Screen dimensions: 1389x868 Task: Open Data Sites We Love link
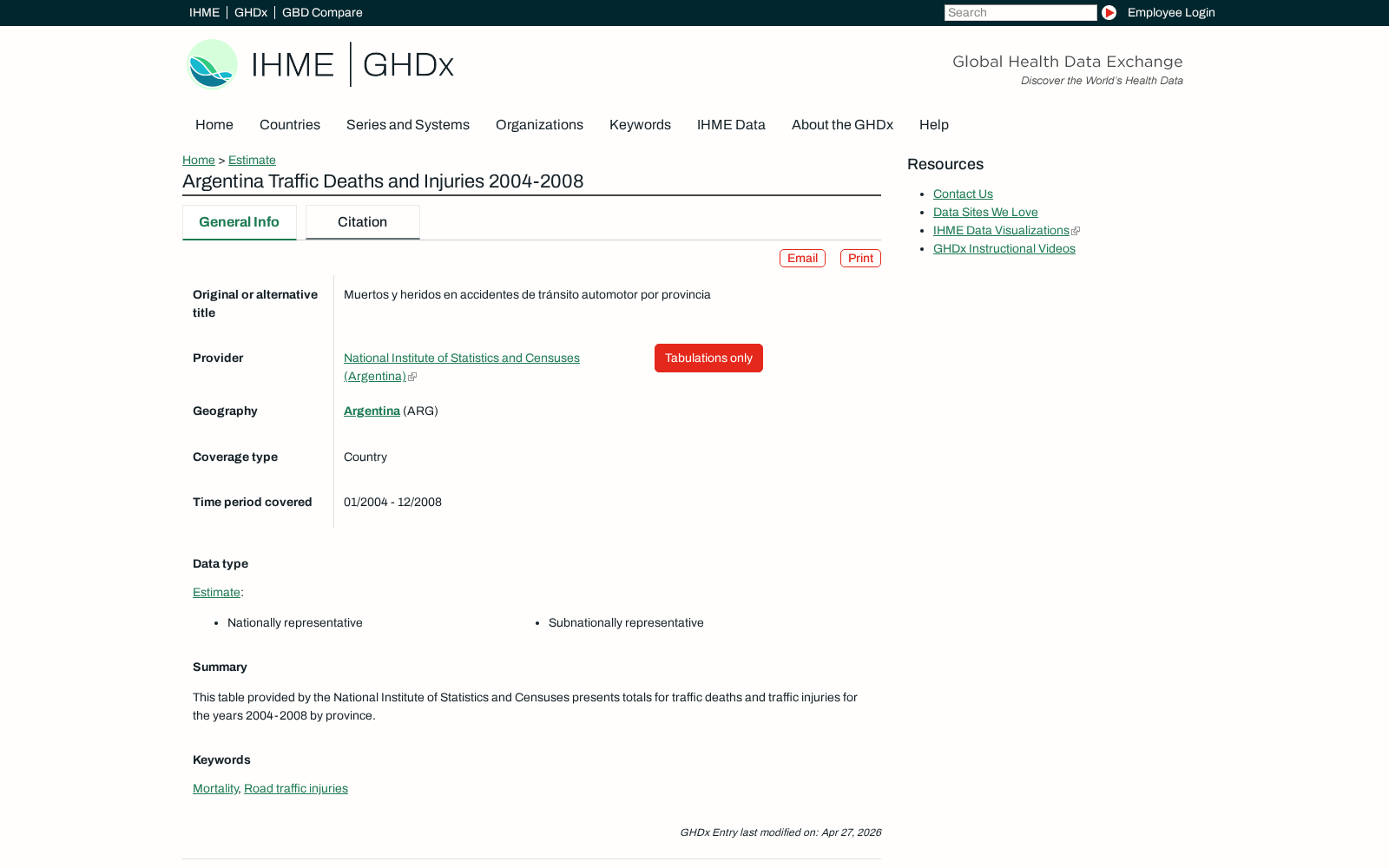click(985, 213)
